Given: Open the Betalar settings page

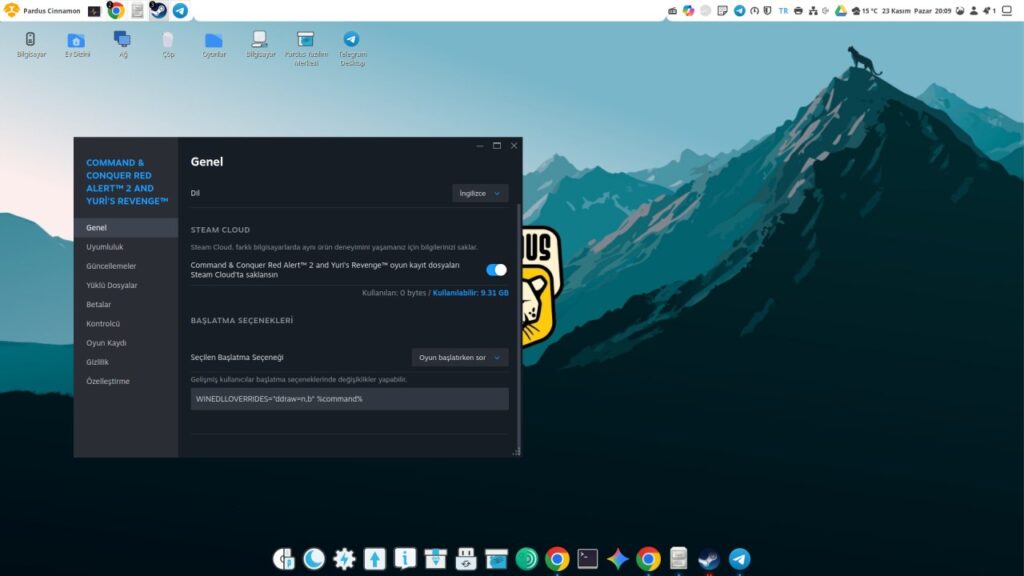Looking at the screenshot, I should point(99,304).
